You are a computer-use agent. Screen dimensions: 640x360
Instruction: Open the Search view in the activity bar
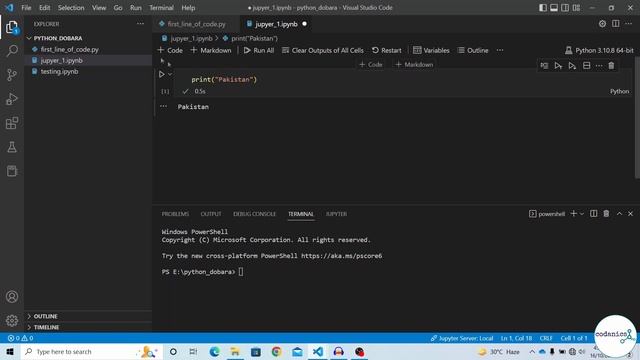(12, 51)
